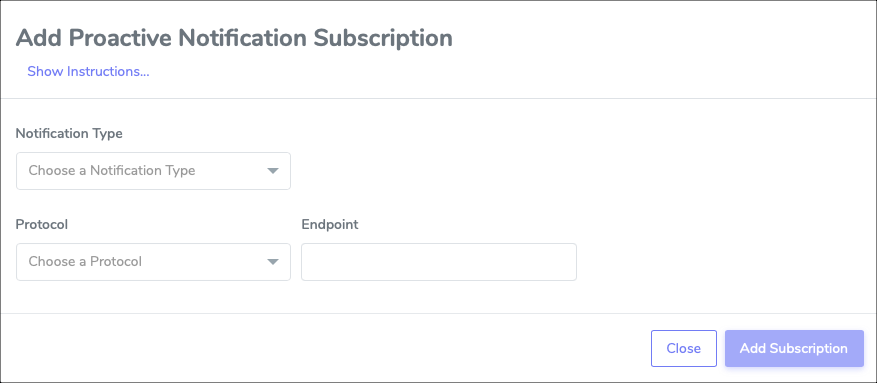
Task: Click the Notification Type field label
Action: click(x=69, y=134)
